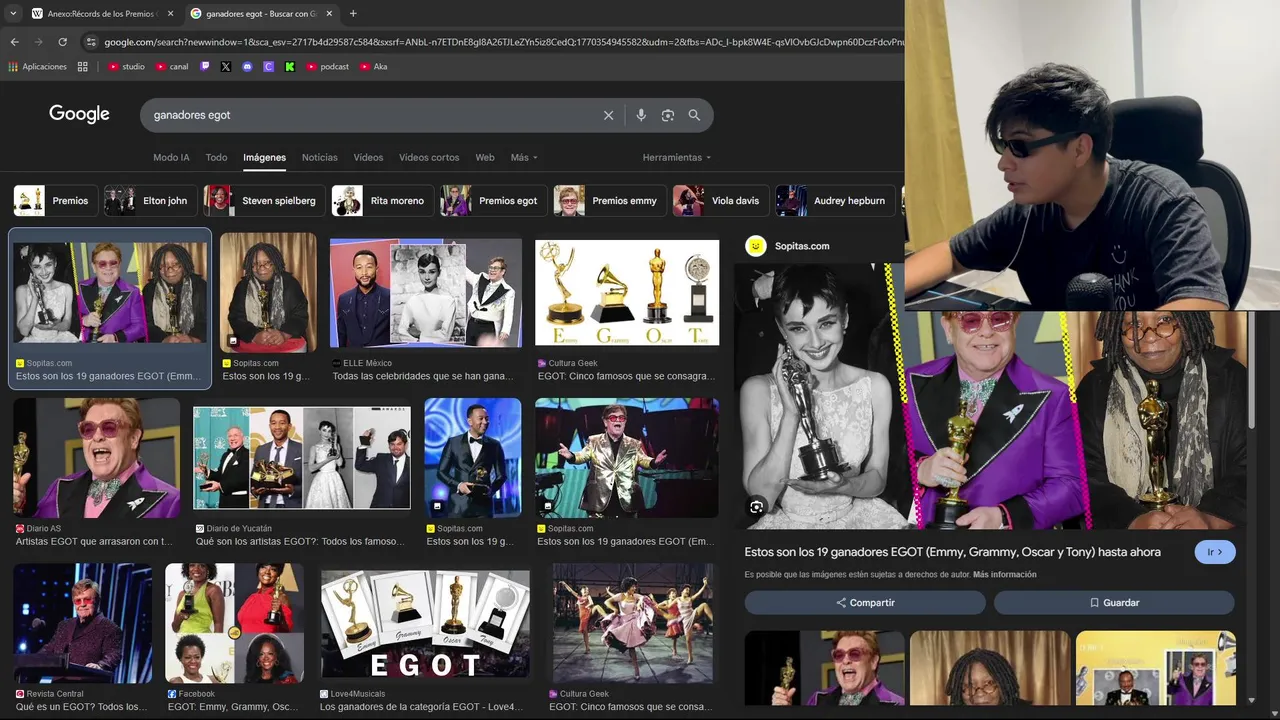Viewport: 1280px width, 720px height.
Task: Go back to the previous page
Action: click(15, 42)
